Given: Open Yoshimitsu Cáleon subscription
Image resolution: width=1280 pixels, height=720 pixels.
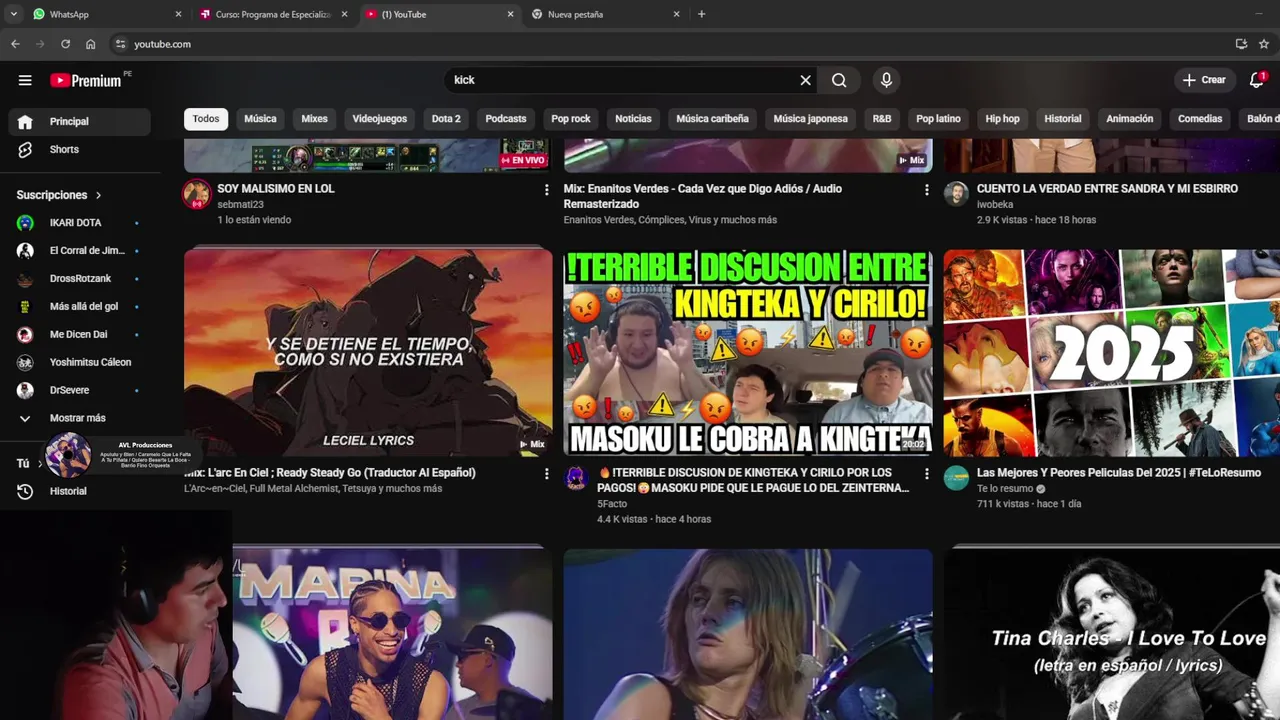Looking at the screenshot, I should pyautogui.click(x=79, y=362).
